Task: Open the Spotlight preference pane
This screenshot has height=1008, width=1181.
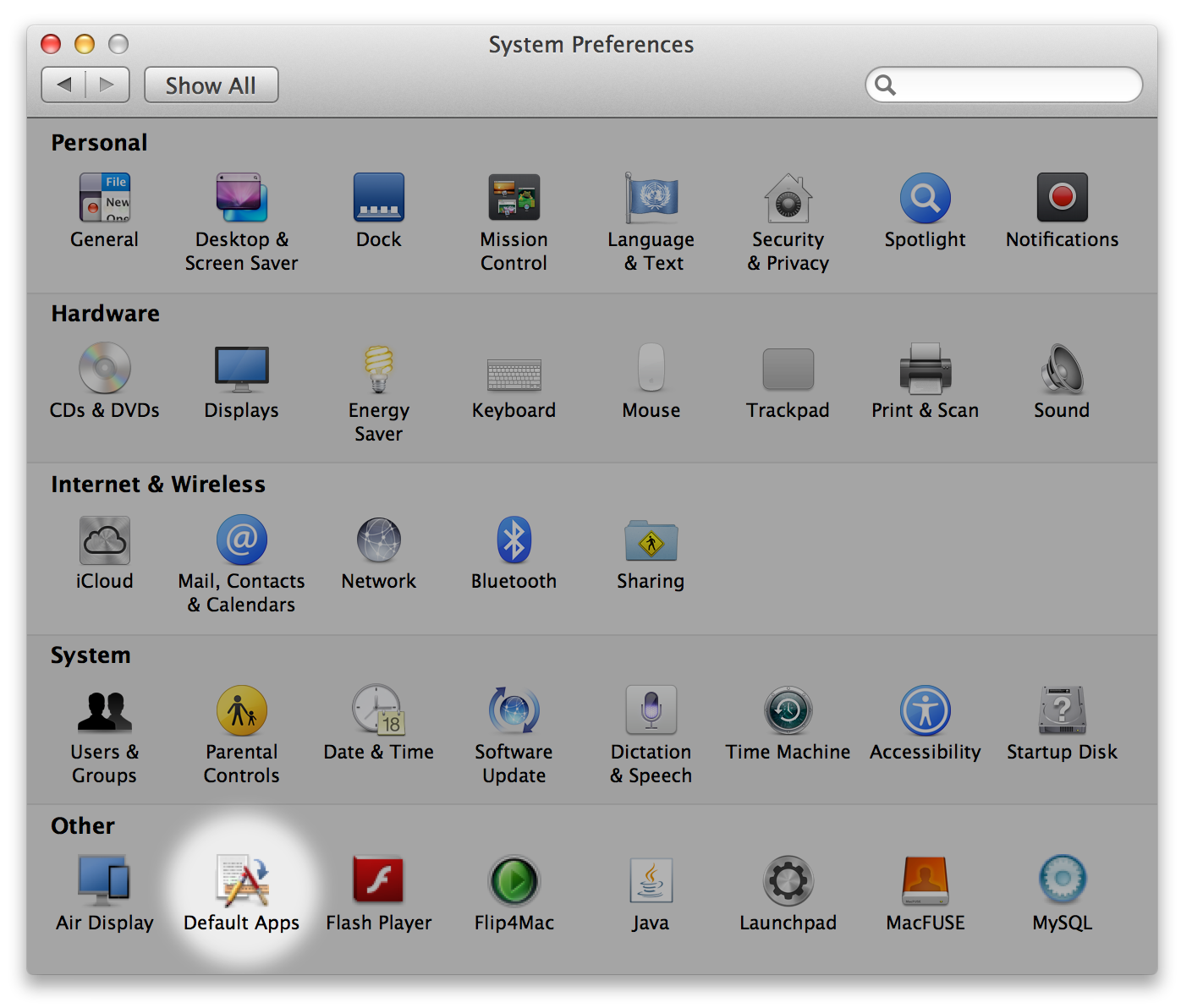Action: click(925, 200)
